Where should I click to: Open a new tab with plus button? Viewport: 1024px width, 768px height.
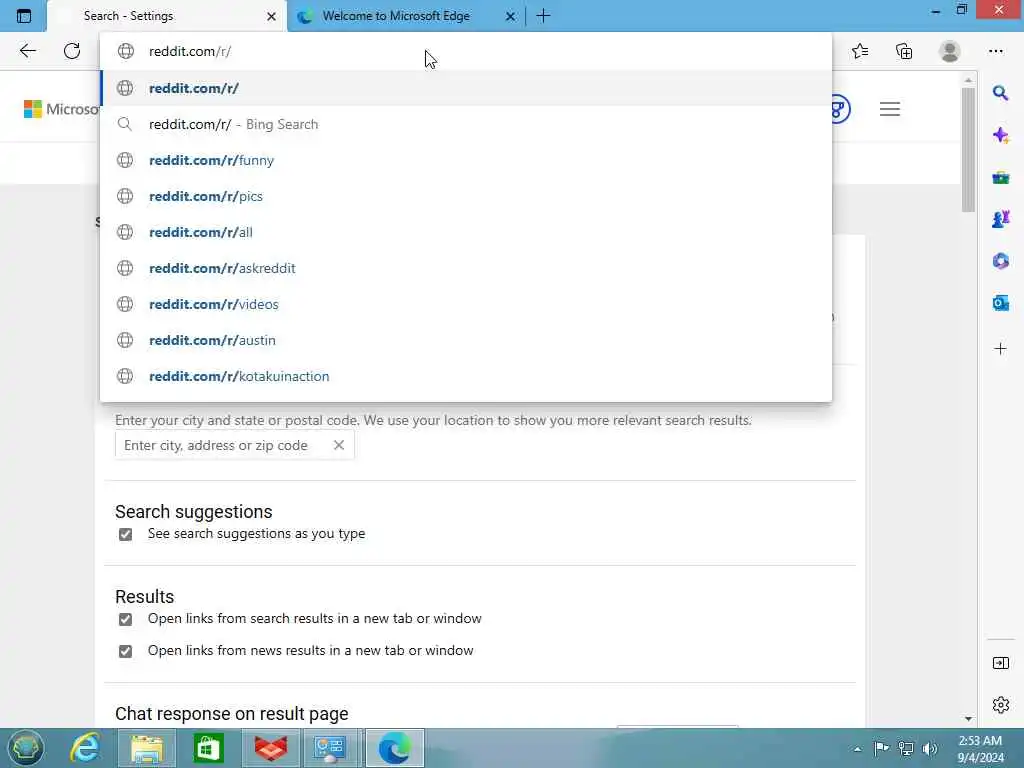click(543, 16)
